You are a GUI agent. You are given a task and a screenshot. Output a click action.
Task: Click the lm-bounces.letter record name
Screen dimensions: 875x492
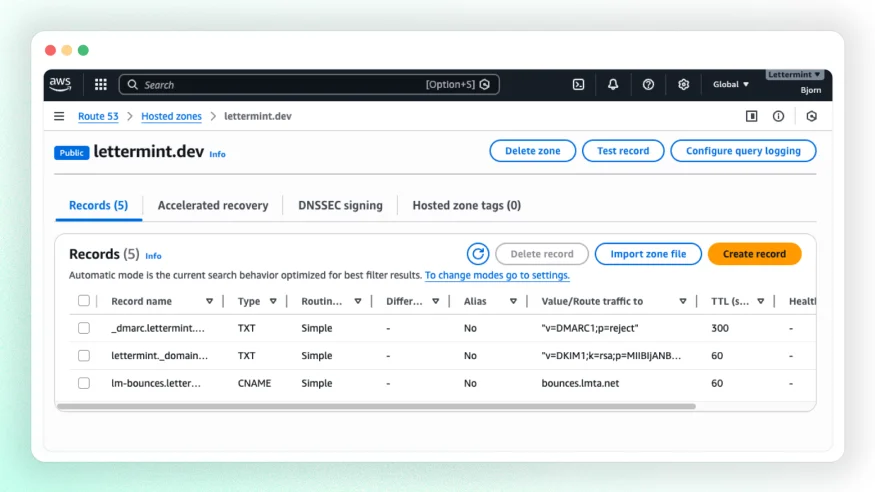(x=156, y=383)
